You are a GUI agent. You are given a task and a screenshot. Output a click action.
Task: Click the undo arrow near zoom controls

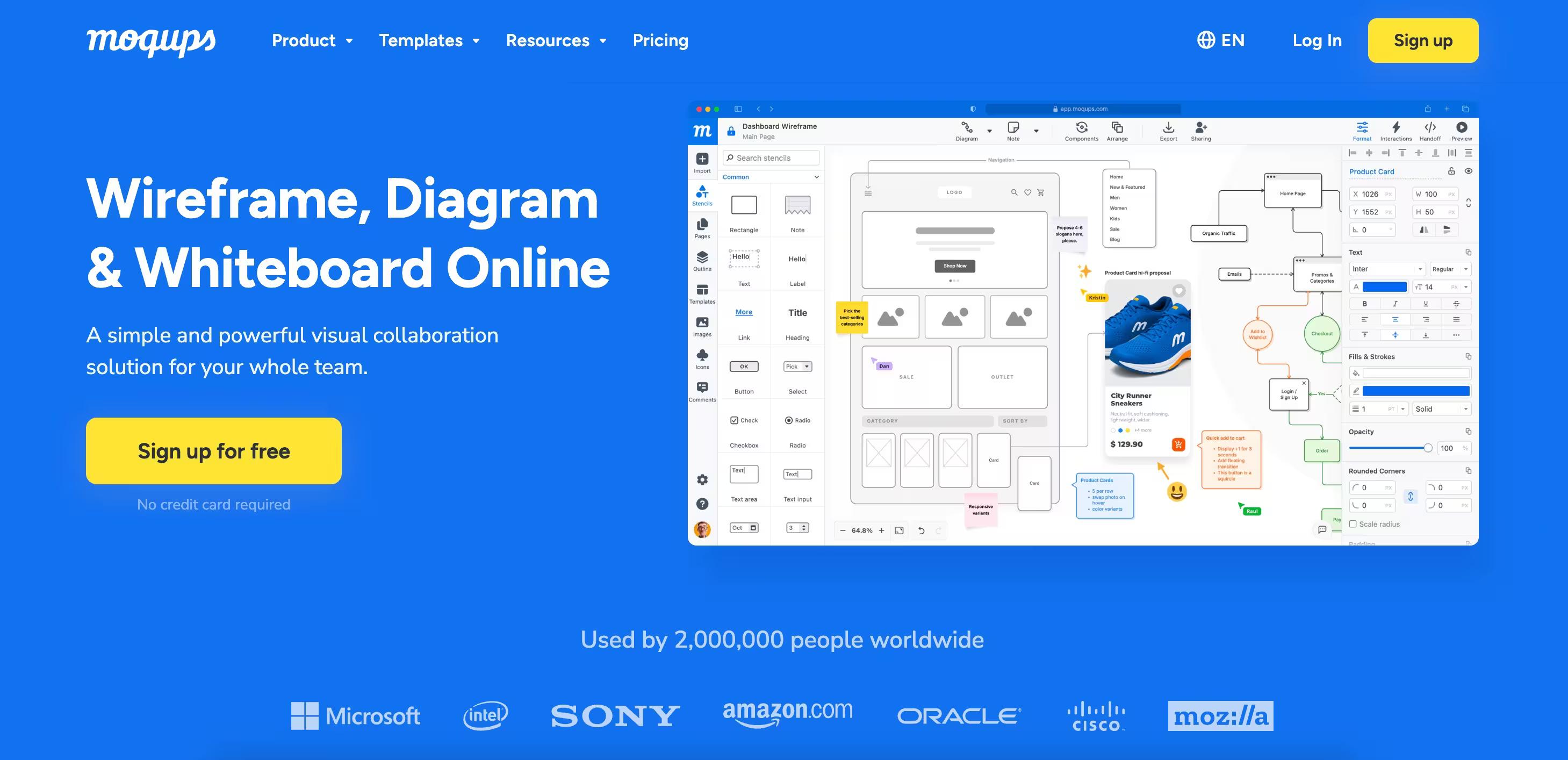(x=921, y=530)
